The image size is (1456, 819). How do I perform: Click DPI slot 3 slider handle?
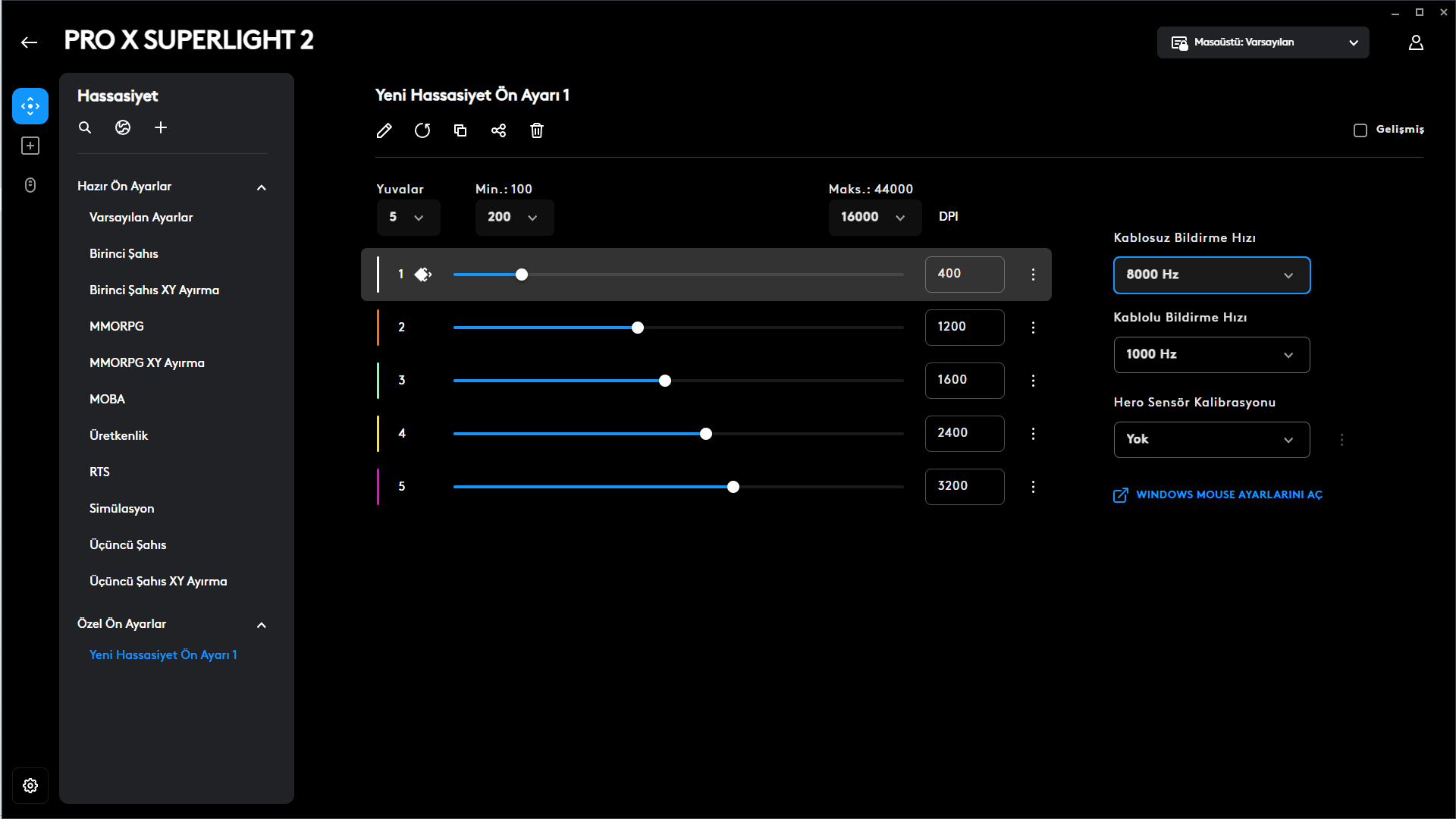click(x=665, y=381)
